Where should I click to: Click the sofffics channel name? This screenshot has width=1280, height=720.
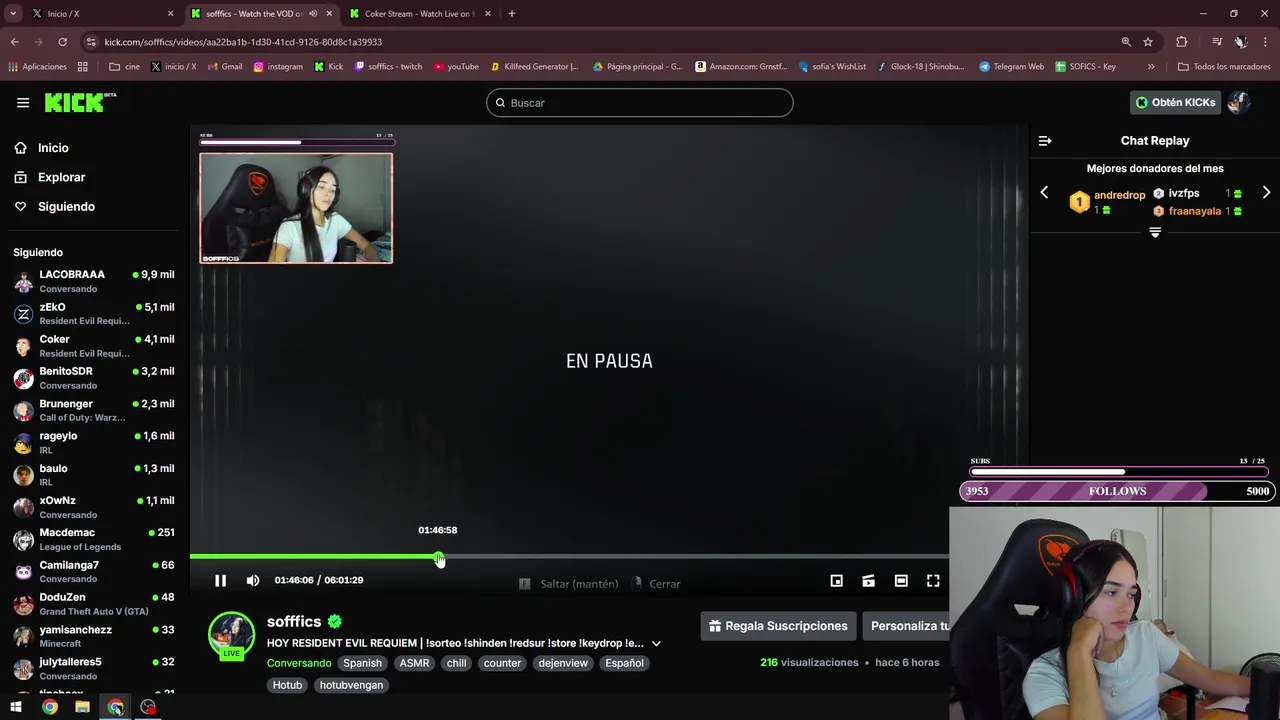(x=294, y=621)
